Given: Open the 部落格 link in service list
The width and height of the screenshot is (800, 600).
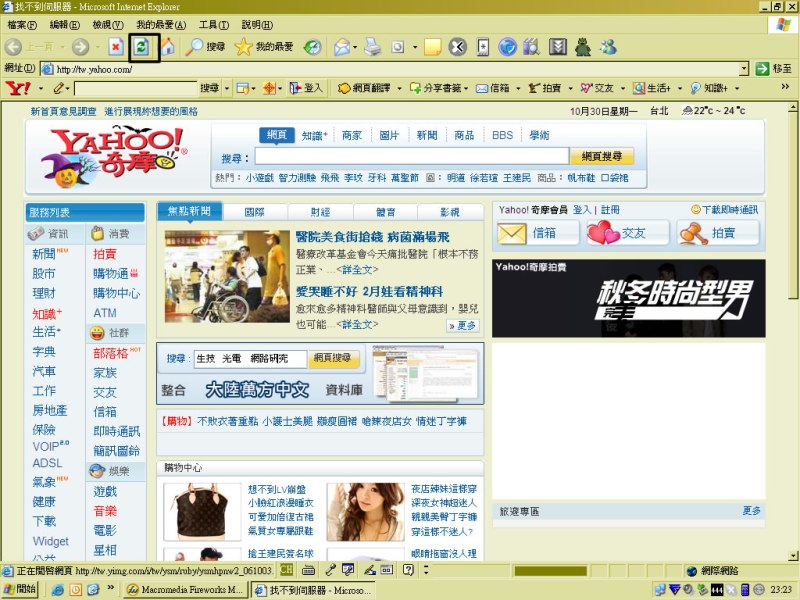Looking at the screenshot, I should tap(110, 353).
